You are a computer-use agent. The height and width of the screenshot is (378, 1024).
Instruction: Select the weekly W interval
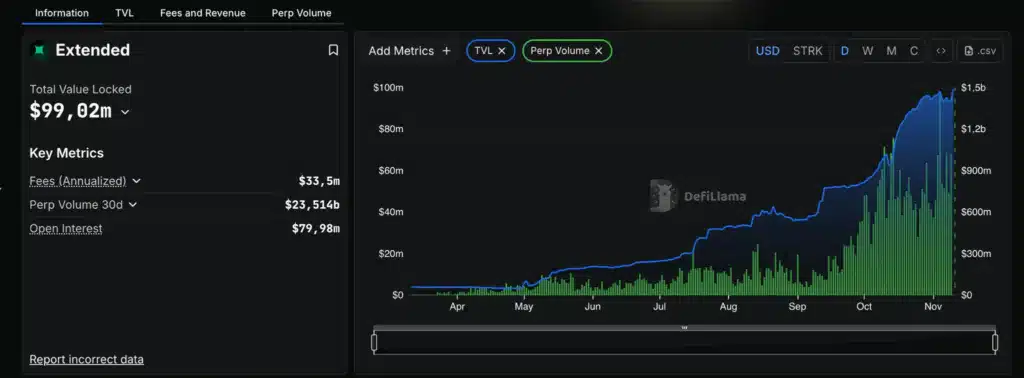[867, 51]
